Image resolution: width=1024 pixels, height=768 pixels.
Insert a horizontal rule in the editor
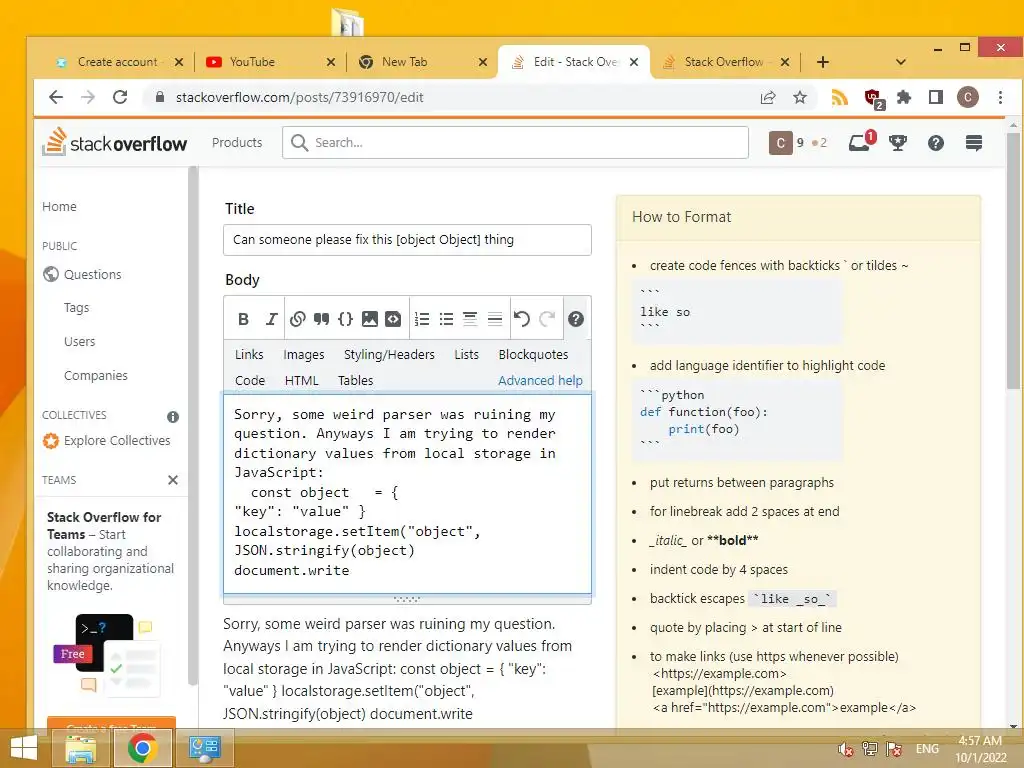pyautogui.click(x=495, y=319)
